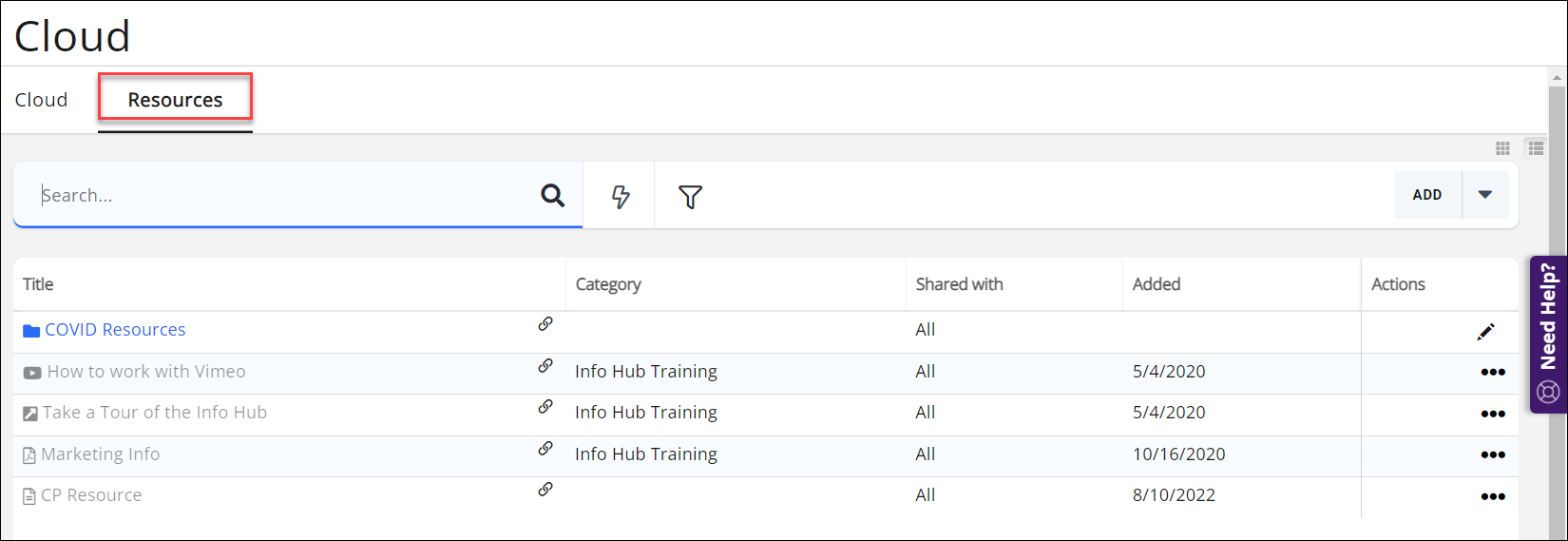The image size is (1568, 541).
Task: Switch to the Cloud tab
Action: (x=42, y=100)
